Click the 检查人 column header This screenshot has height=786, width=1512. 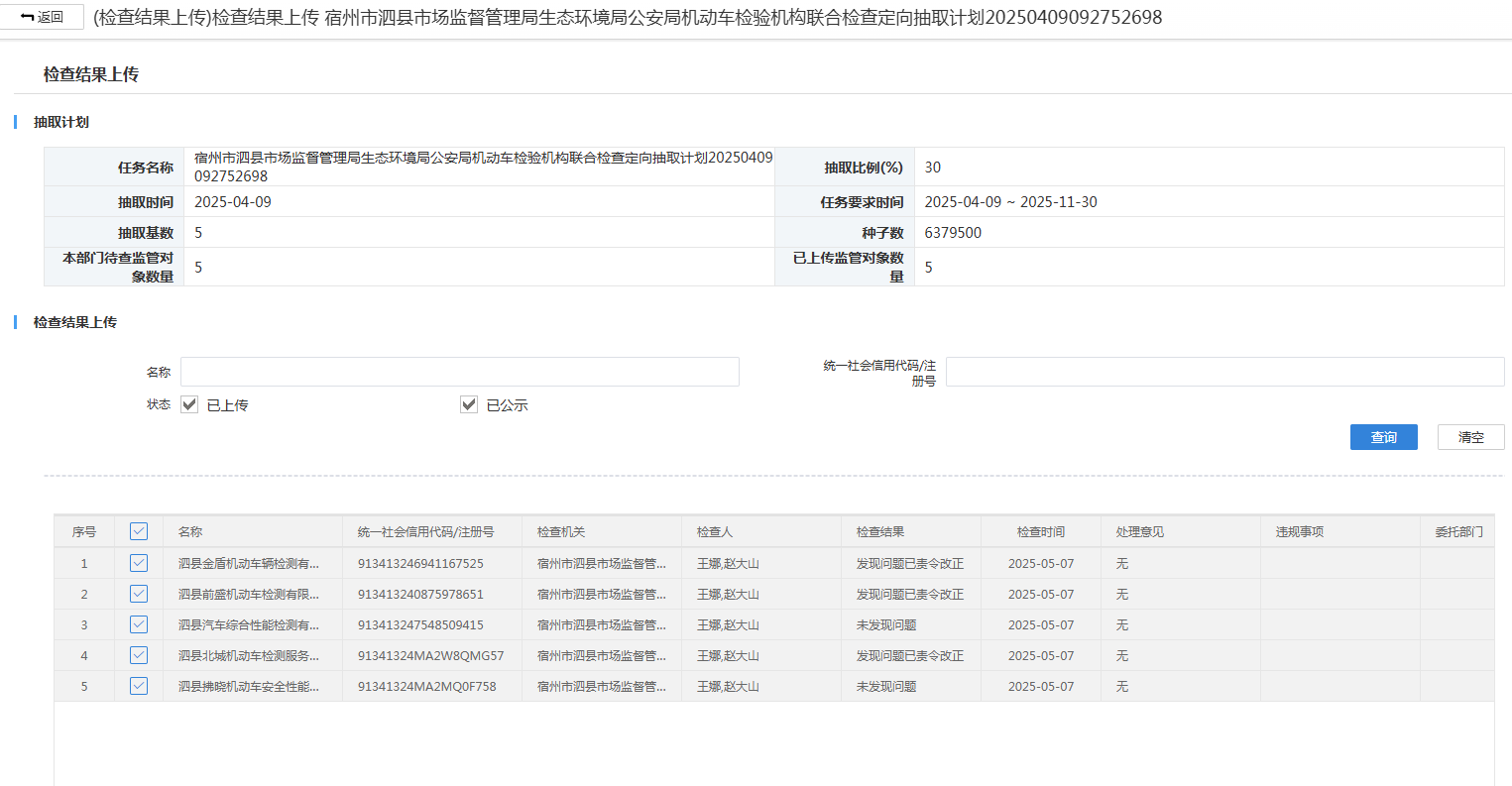[x=761, y=532]
